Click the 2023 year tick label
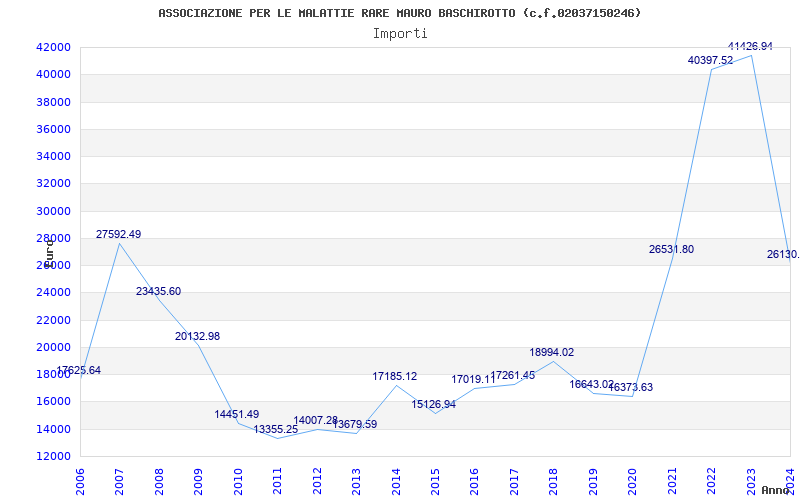The image size is (800, 500). (751, 476)
